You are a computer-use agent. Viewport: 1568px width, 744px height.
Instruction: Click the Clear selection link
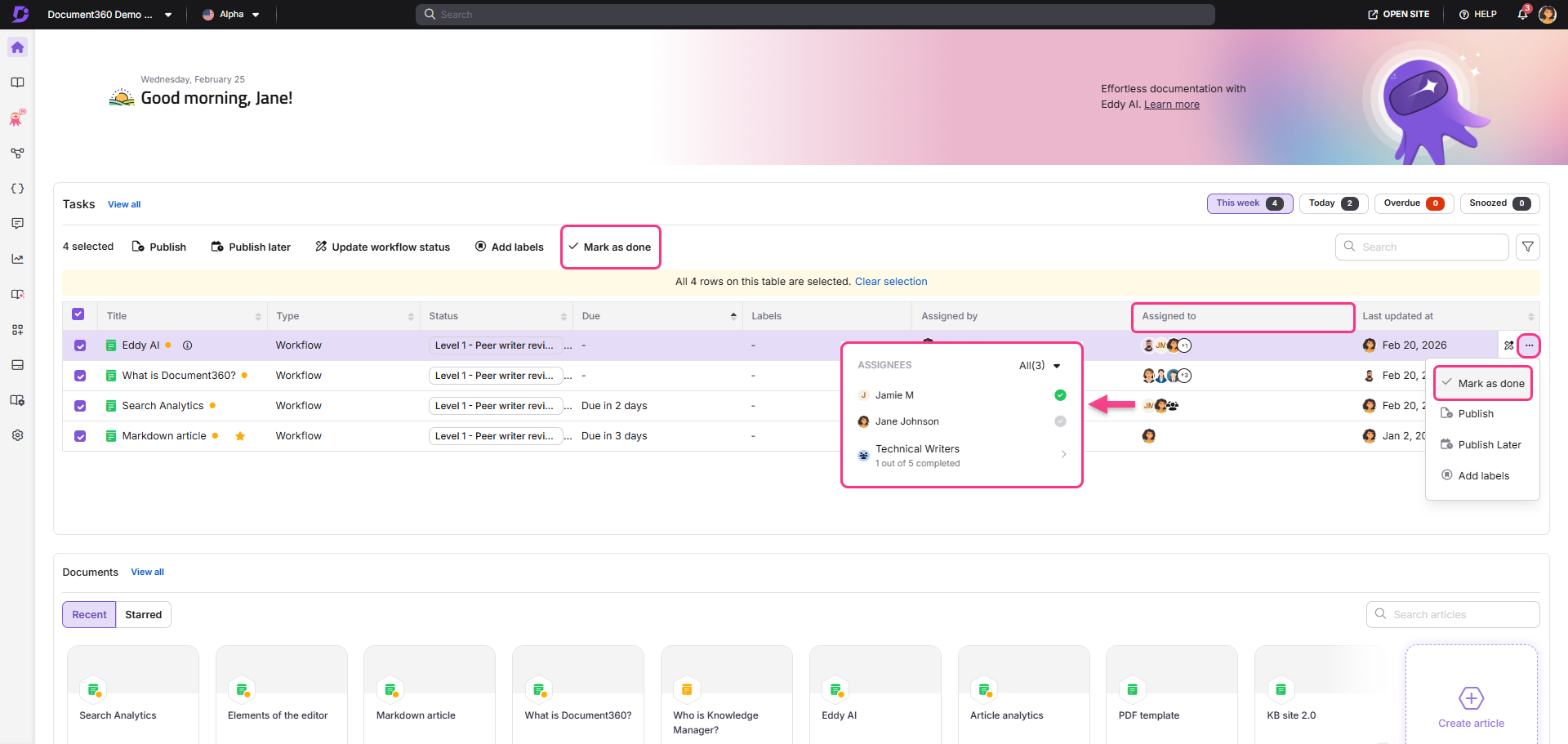point(891,281)
